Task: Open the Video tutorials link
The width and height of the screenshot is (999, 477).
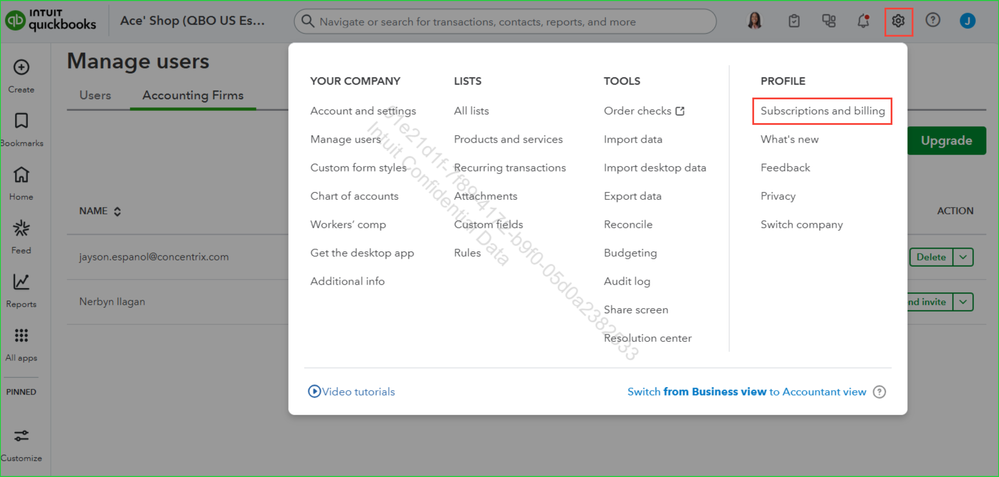Action: [x=352, y=392]
